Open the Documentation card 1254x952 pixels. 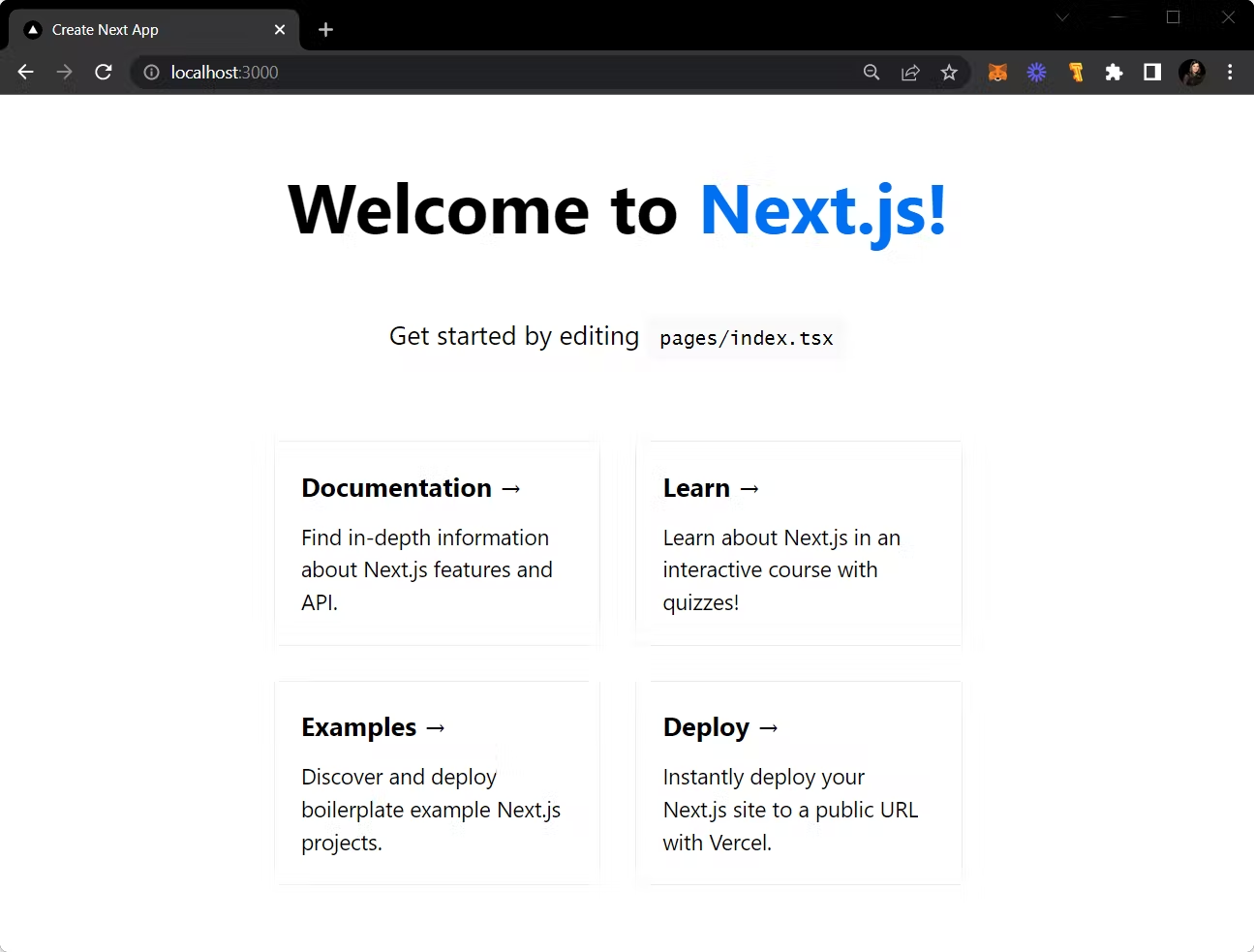438,543
